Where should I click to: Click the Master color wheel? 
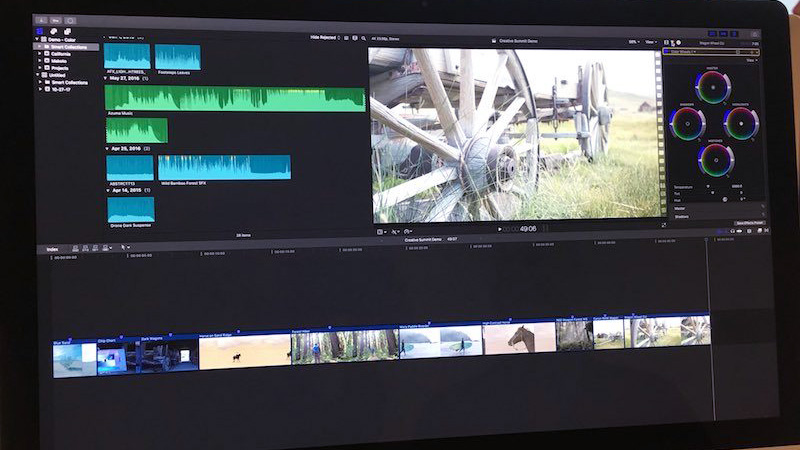[713, 87]
